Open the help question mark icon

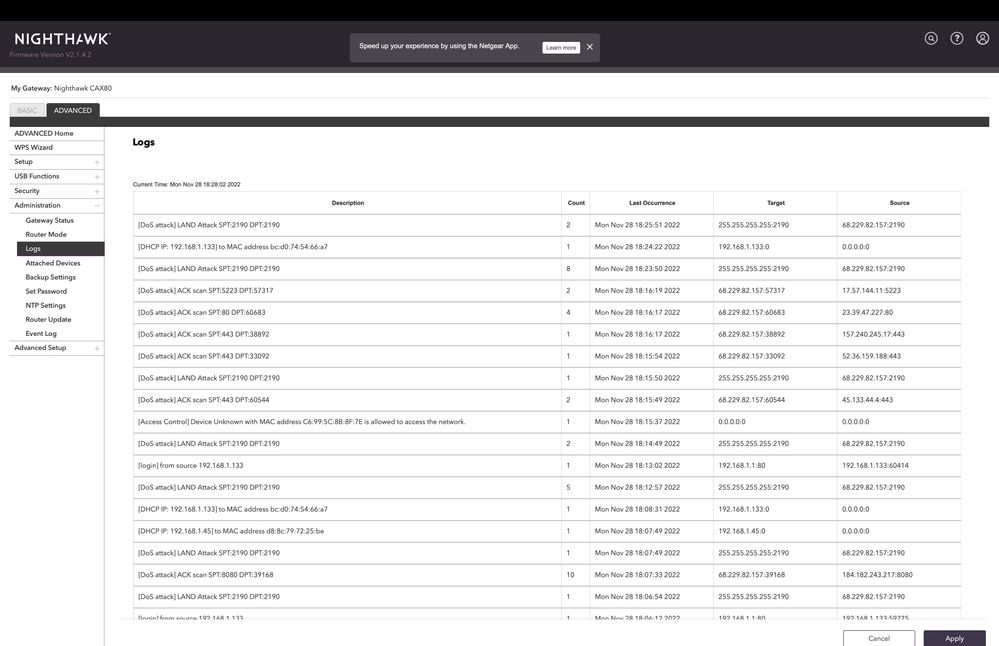point(957,38)
